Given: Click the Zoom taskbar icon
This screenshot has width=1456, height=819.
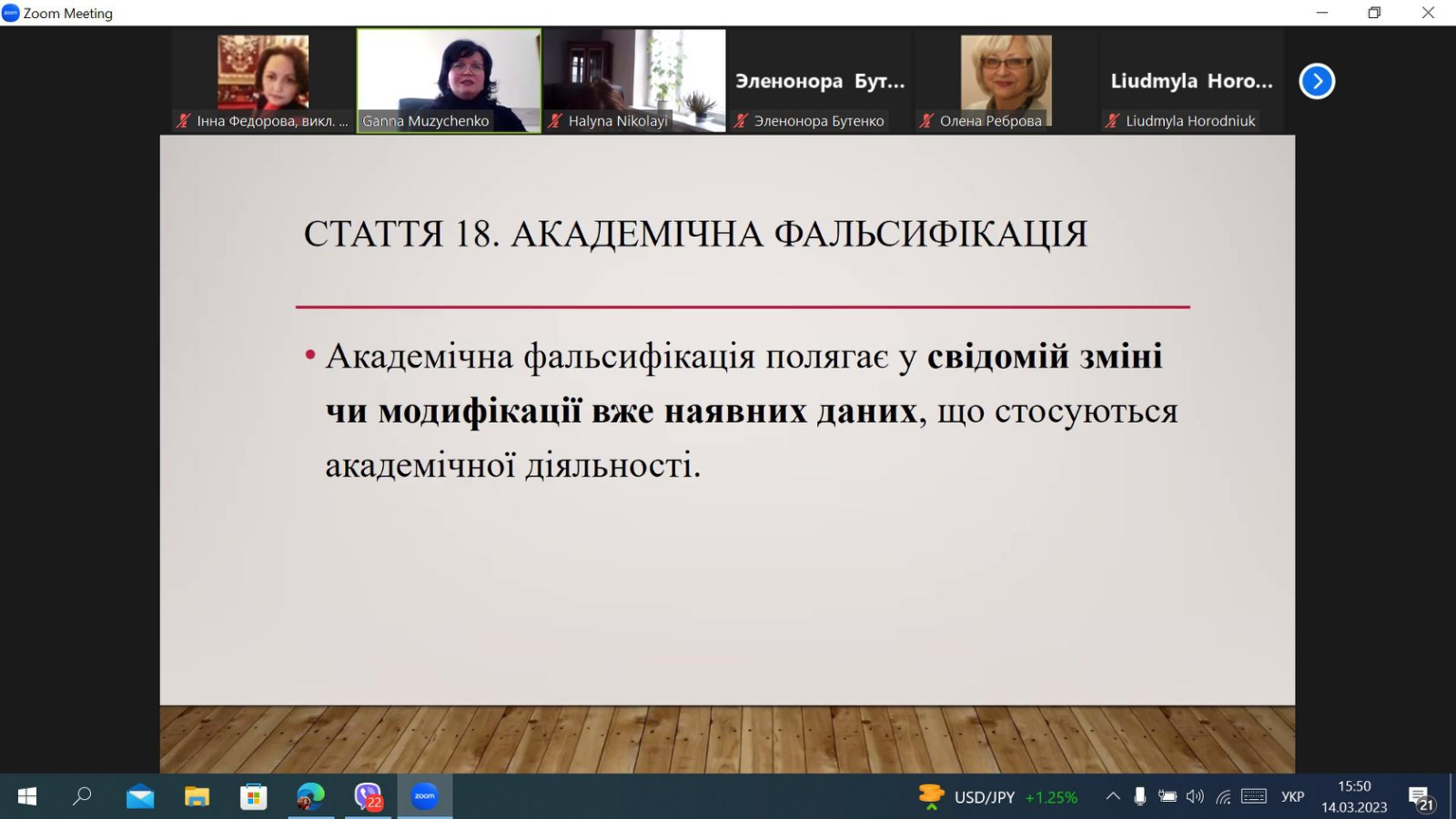Looking at the screenshot, I should 424,797.
